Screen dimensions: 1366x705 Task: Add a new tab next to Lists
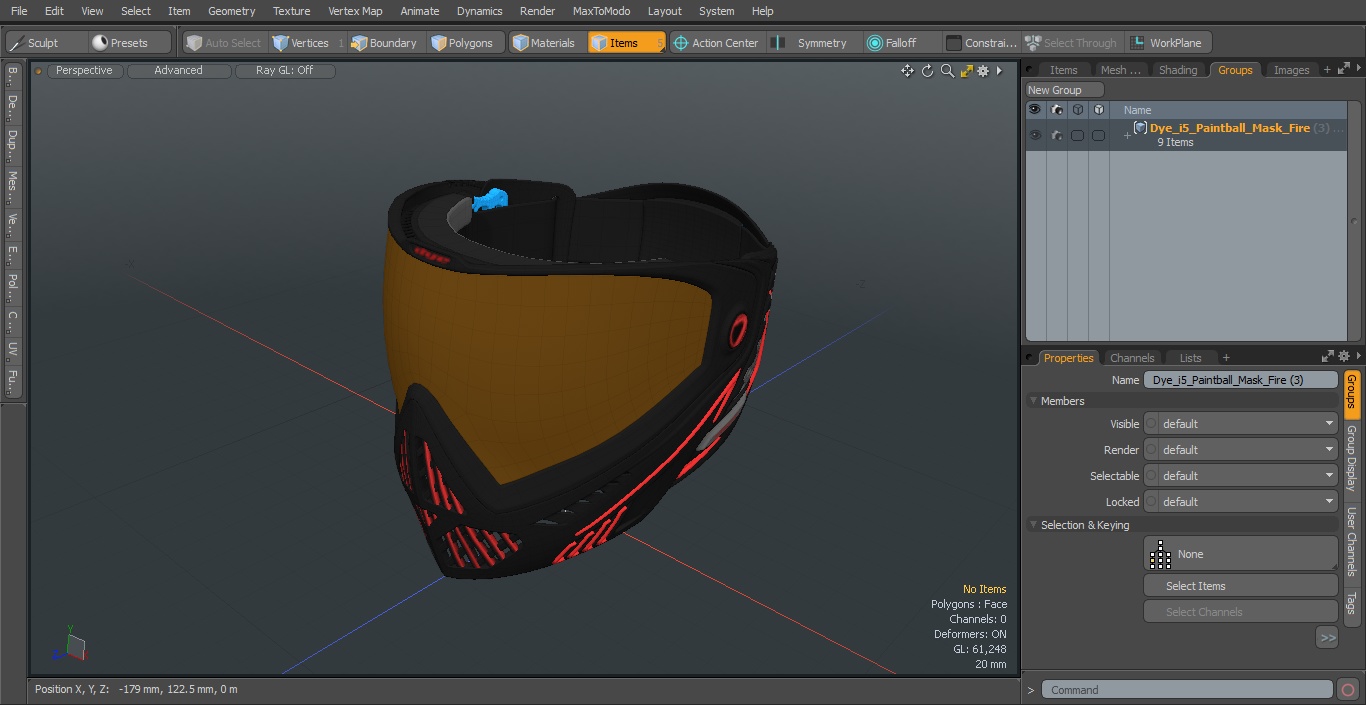(x=1226, y=358)
